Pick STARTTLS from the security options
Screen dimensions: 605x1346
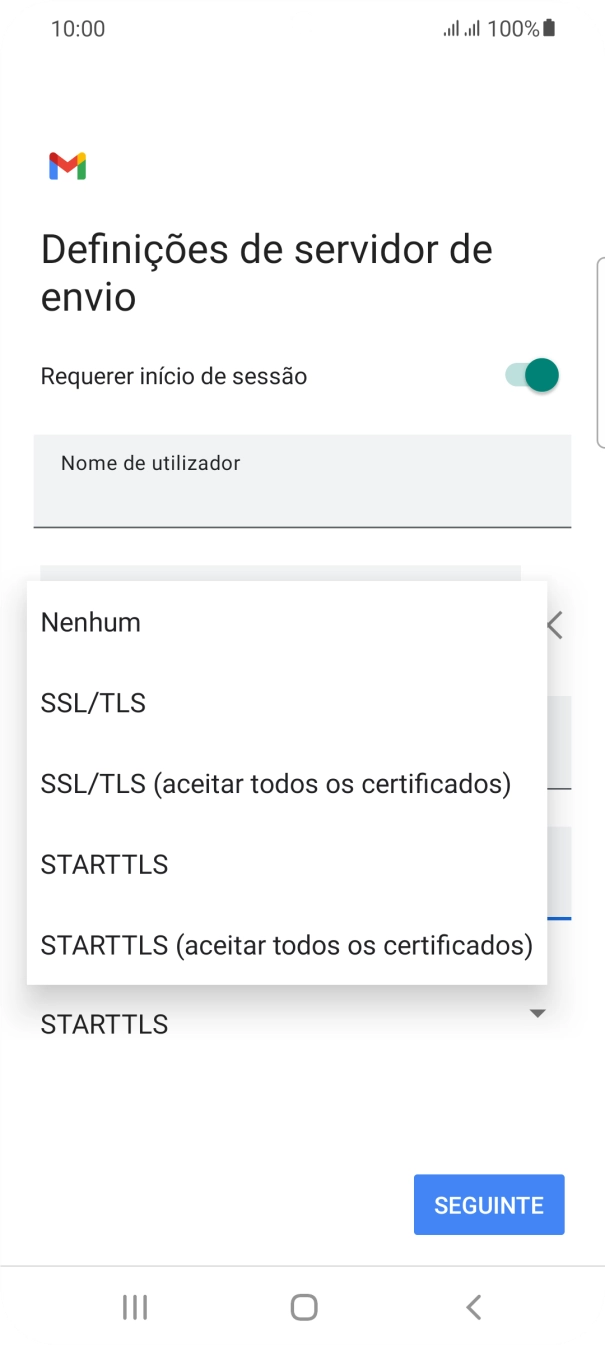(x=104, y=864)
